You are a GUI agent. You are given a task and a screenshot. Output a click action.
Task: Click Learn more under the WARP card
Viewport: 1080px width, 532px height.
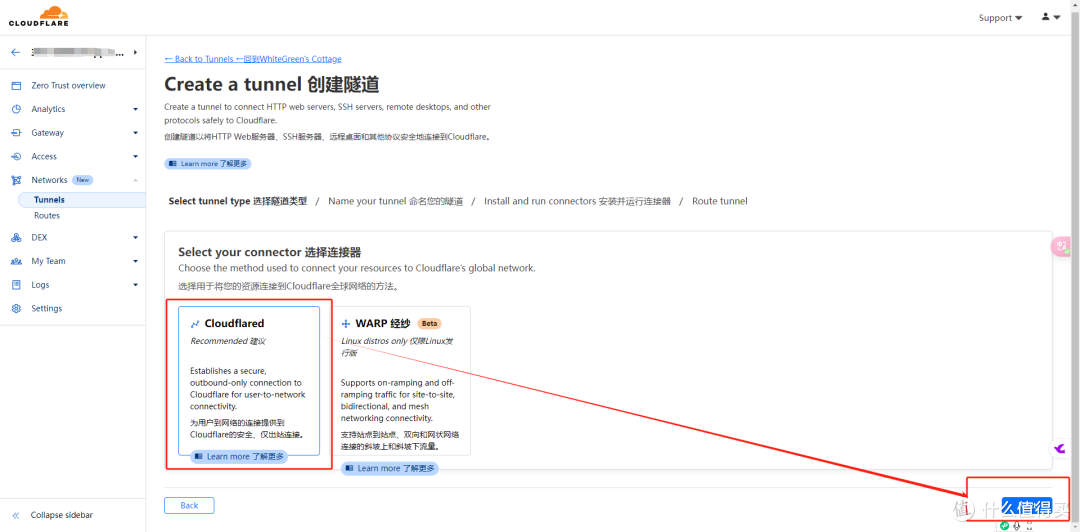click(x=390, y=468)
